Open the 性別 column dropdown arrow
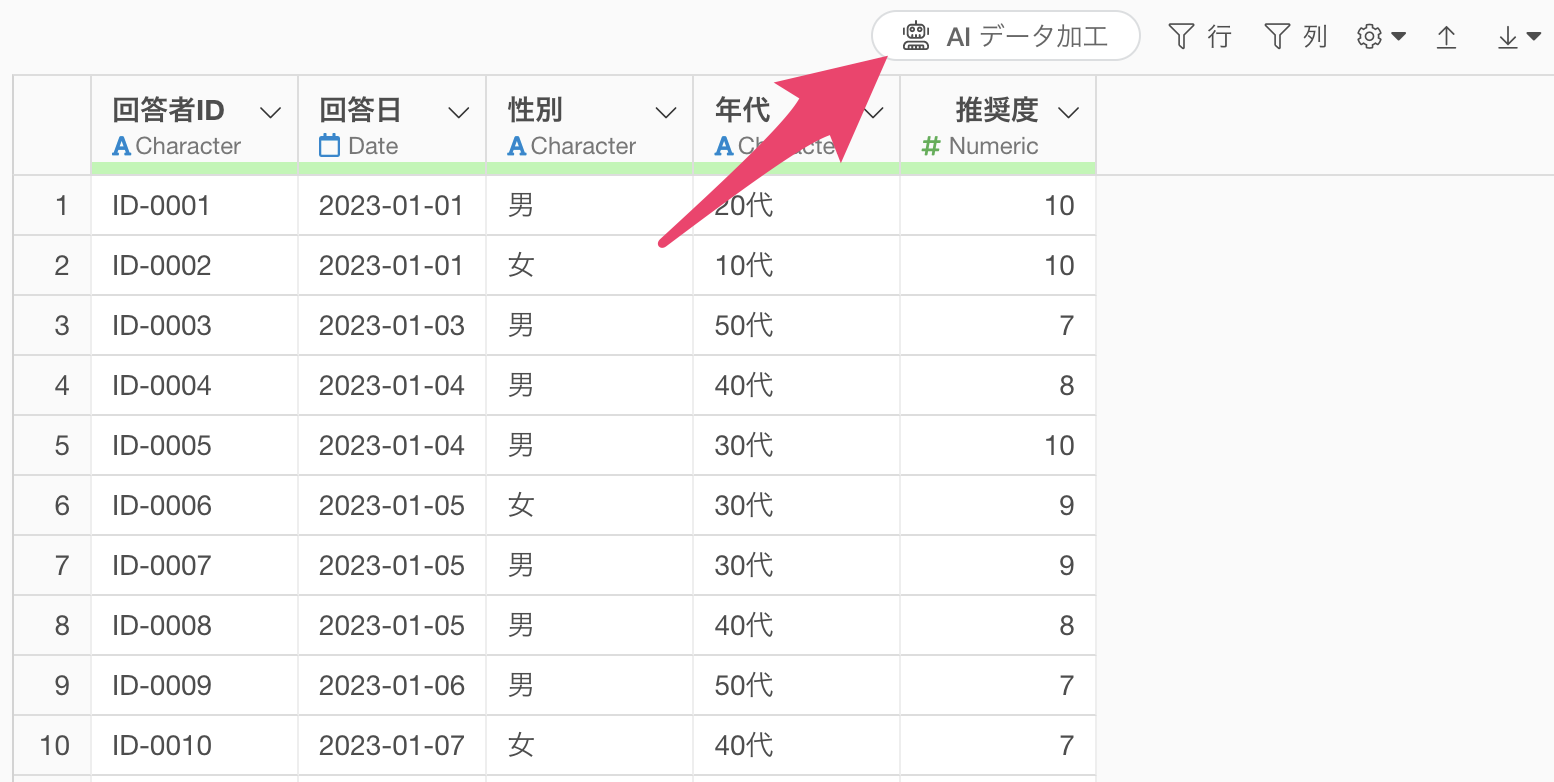 pos(665,112)
